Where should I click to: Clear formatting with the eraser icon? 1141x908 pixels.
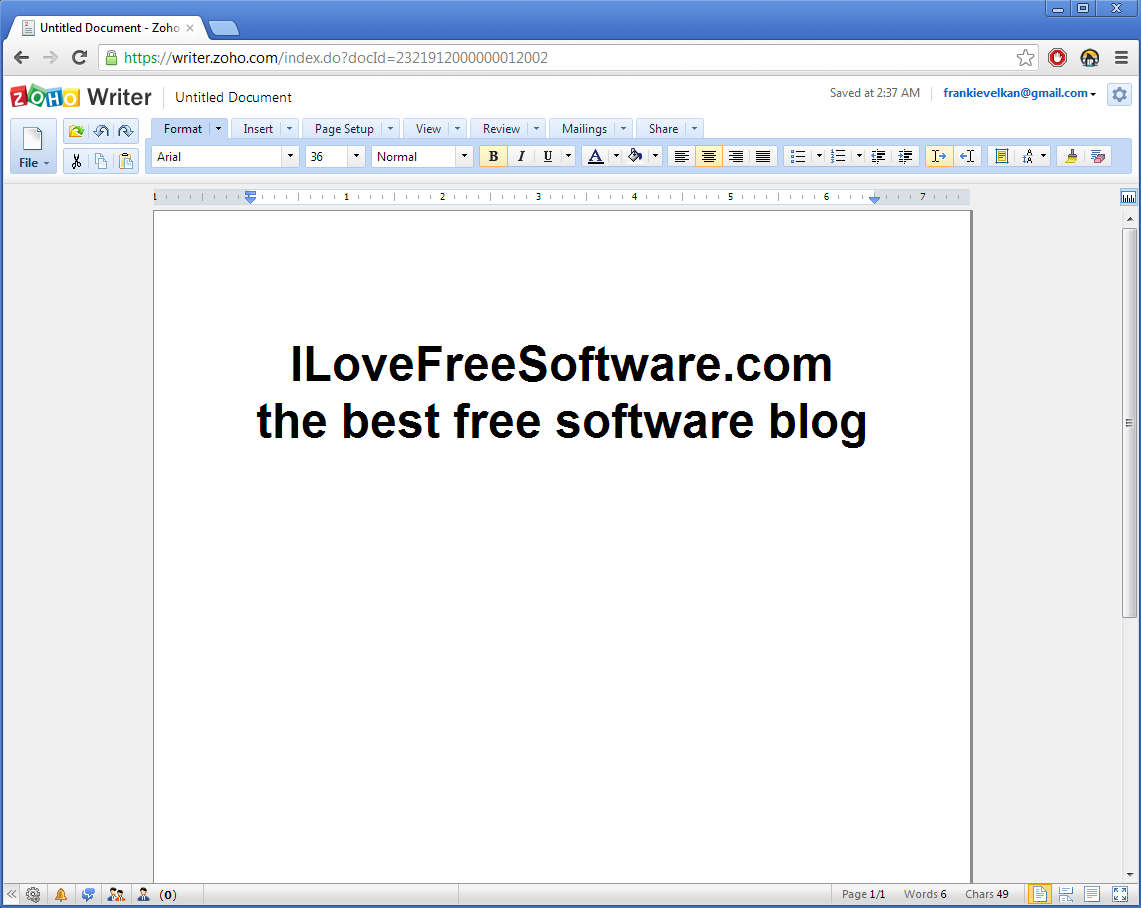(1098, 156)
